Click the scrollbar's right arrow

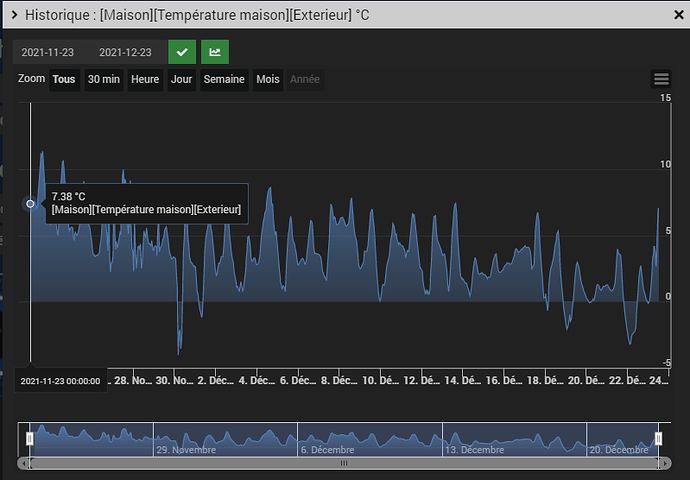coord(664,463)
